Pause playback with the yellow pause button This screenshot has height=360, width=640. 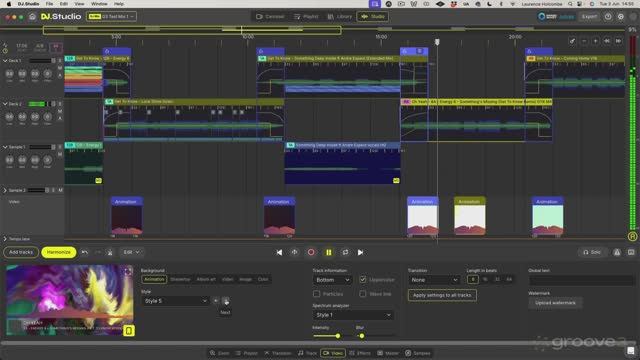[x=329, y=253]
